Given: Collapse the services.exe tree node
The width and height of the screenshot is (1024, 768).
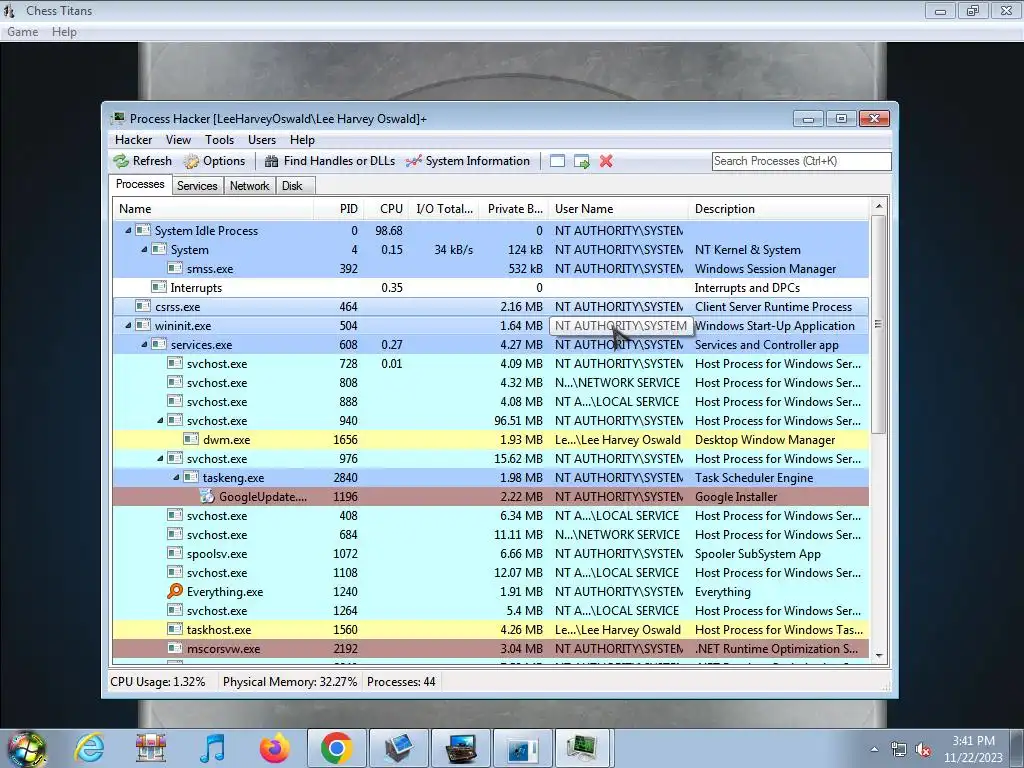Looking at the screenshot, I should pyautogui.click(x=144, y=344).
